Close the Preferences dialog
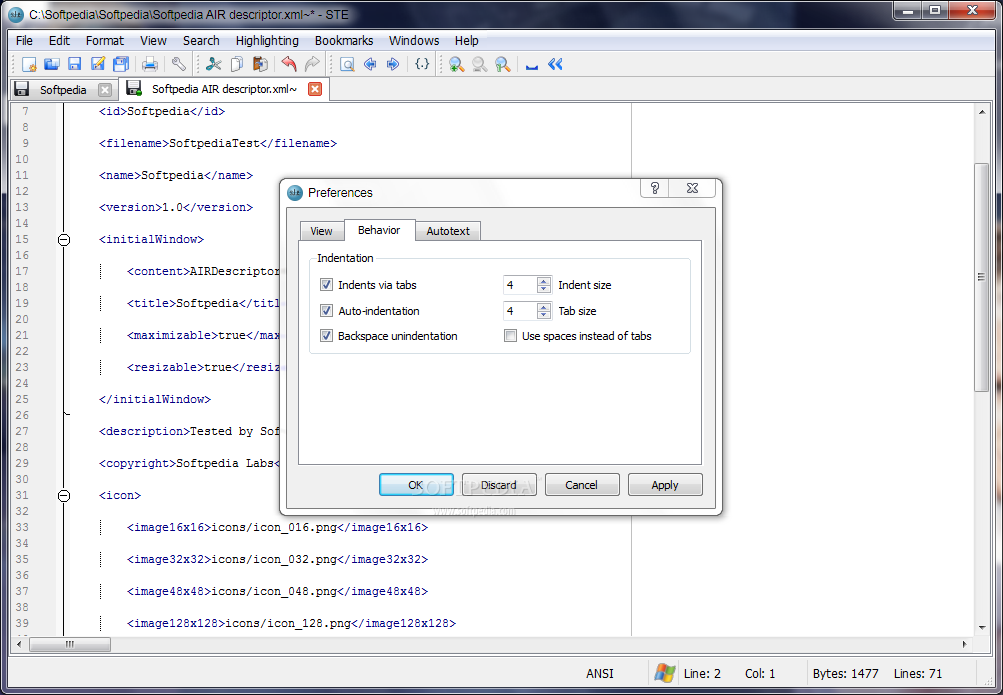1003x695 pixels. point(692,188)
